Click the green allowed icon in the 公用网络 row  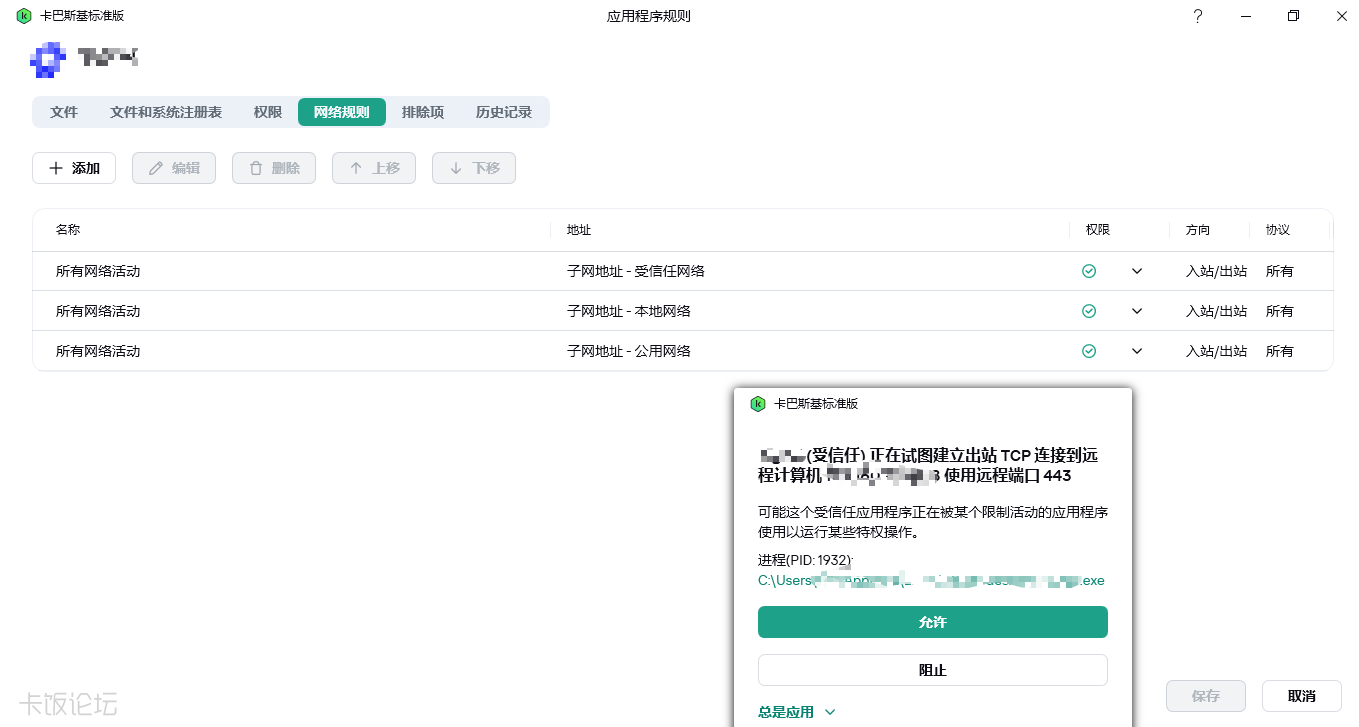click(x=1089, y=351)
